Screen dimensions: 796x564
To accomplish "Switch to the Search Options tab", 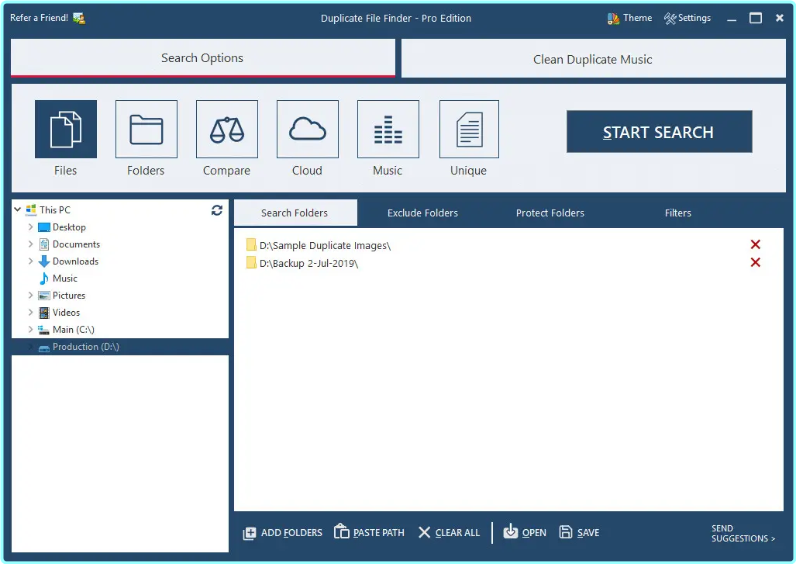I will [x=203, y=58].
